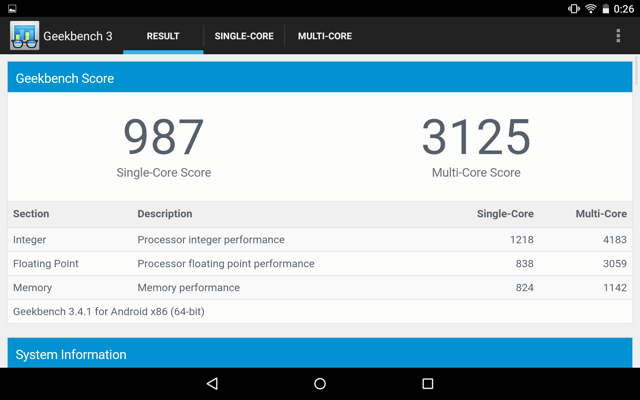
Task: Tap the Single-Core column header
Action: [x=505, y=214]
